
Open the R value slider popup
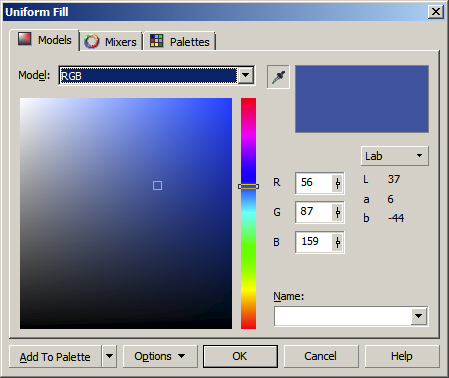point(338,183)
